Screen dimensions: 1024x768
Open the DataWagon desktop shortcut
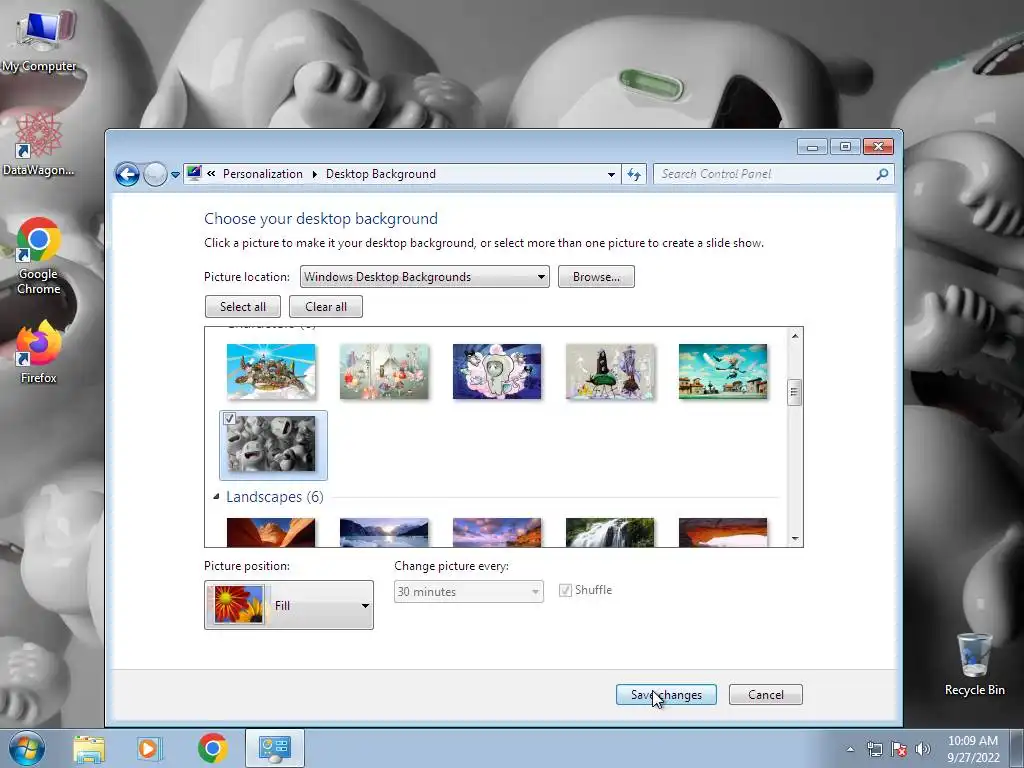pos(39,144)
